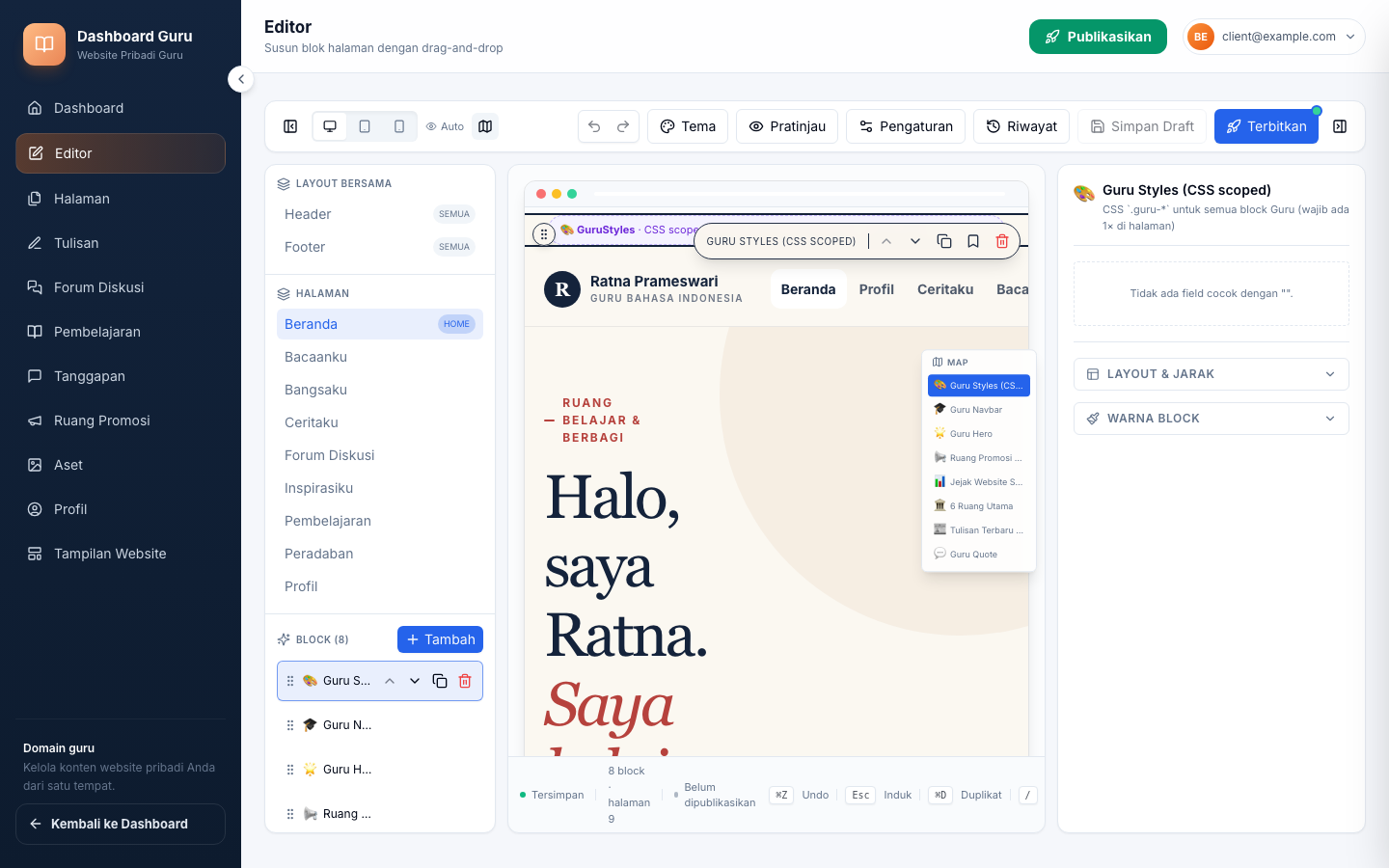Select Jejak Website in map panel
Image resolution: width=1389 pixels, height=868 pixels.
pos(979,482)
